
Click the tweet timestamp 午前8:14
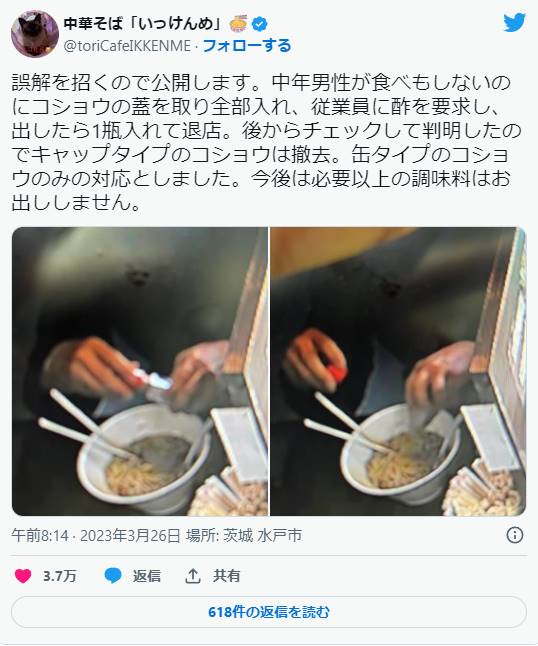pyautogui.click(x=40, y=536)
